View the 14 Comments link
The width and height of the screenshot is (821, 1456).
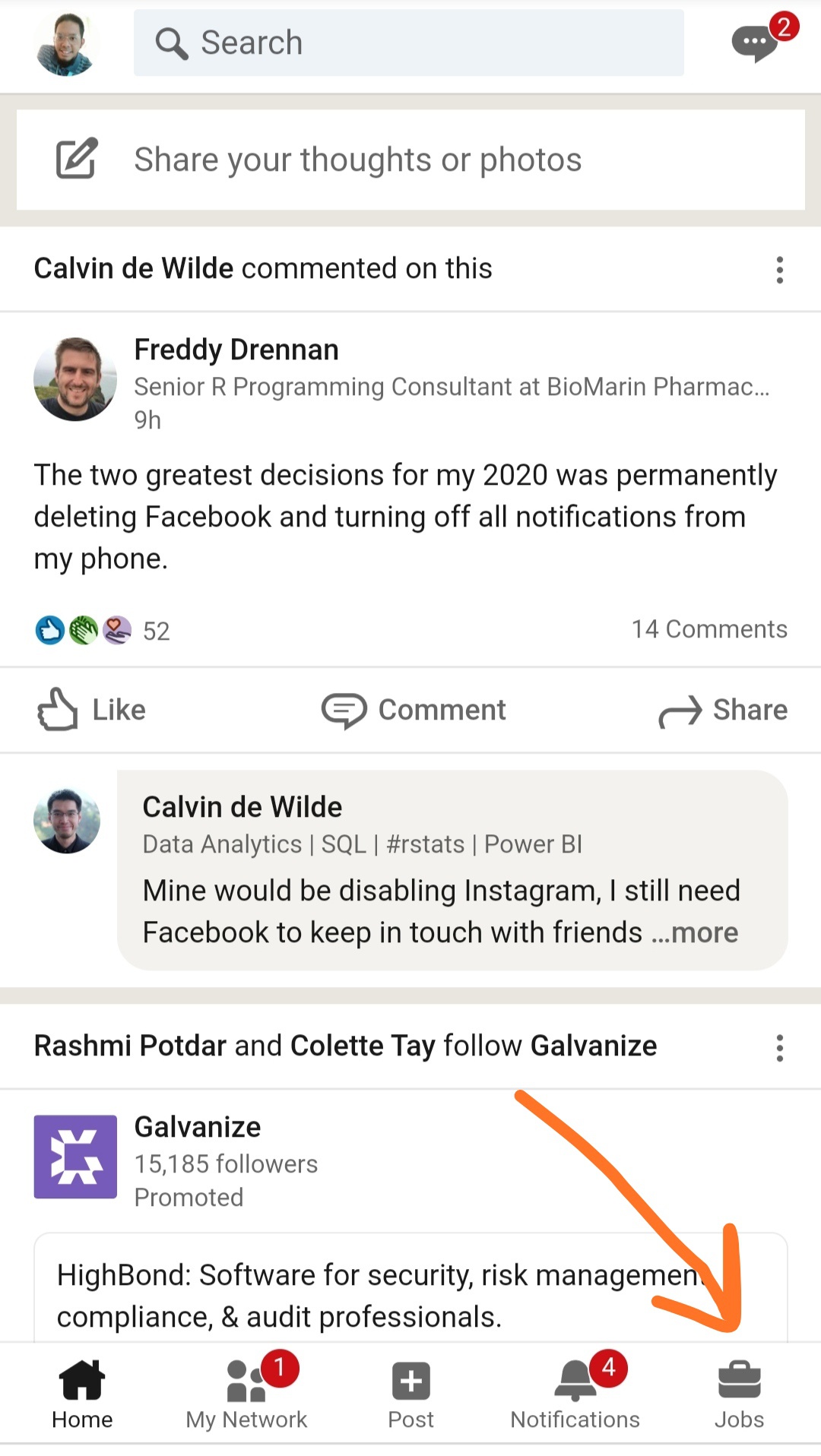(708, 629)
